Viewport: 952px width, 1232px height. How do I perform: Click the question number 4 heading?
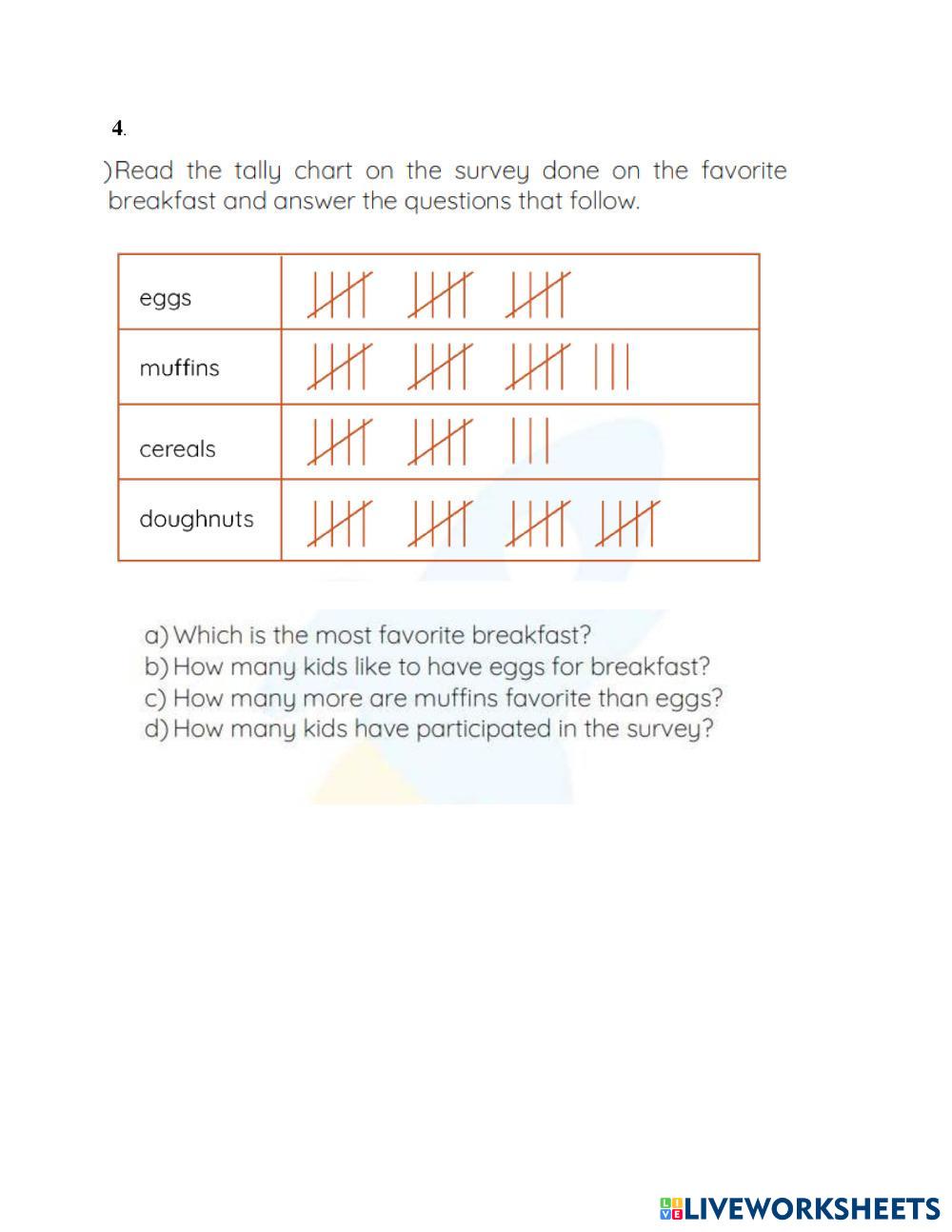(x=117, y=128)
